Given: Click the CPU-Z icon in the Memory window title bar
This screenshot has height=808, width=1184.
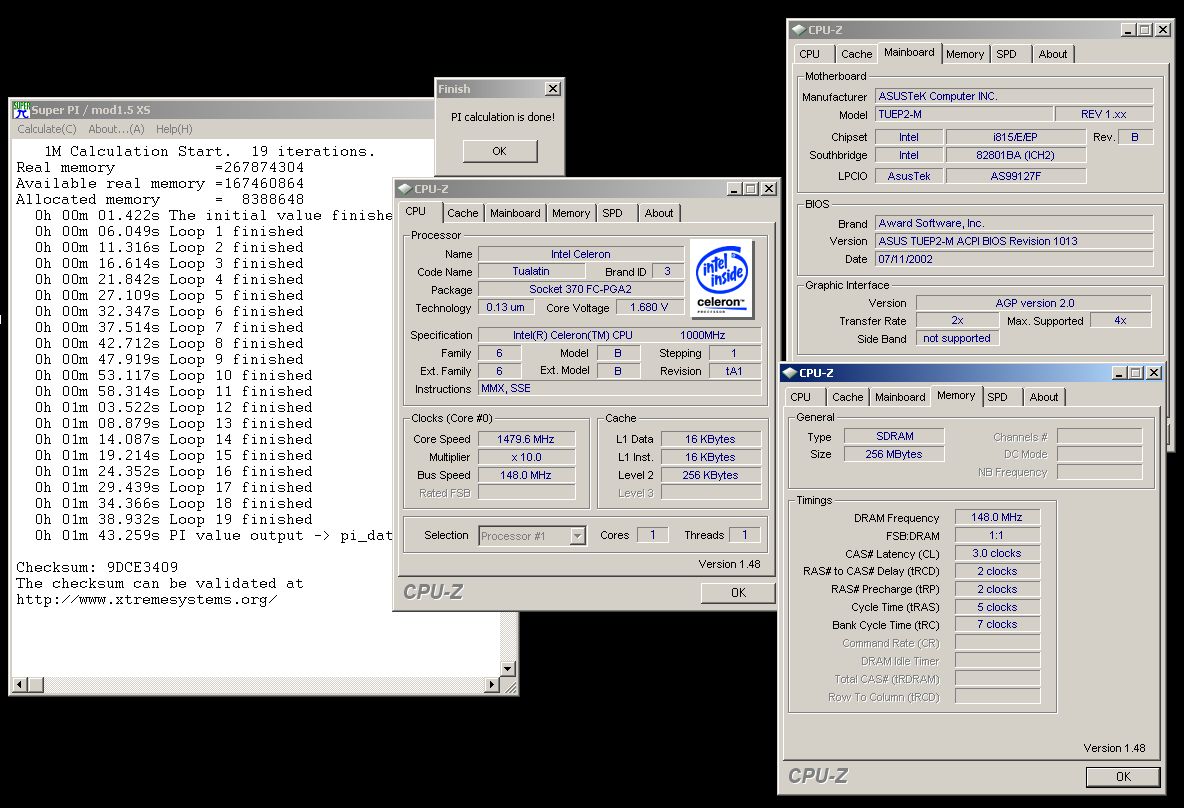Looking at the screenshot, I should tap(790, 373).
